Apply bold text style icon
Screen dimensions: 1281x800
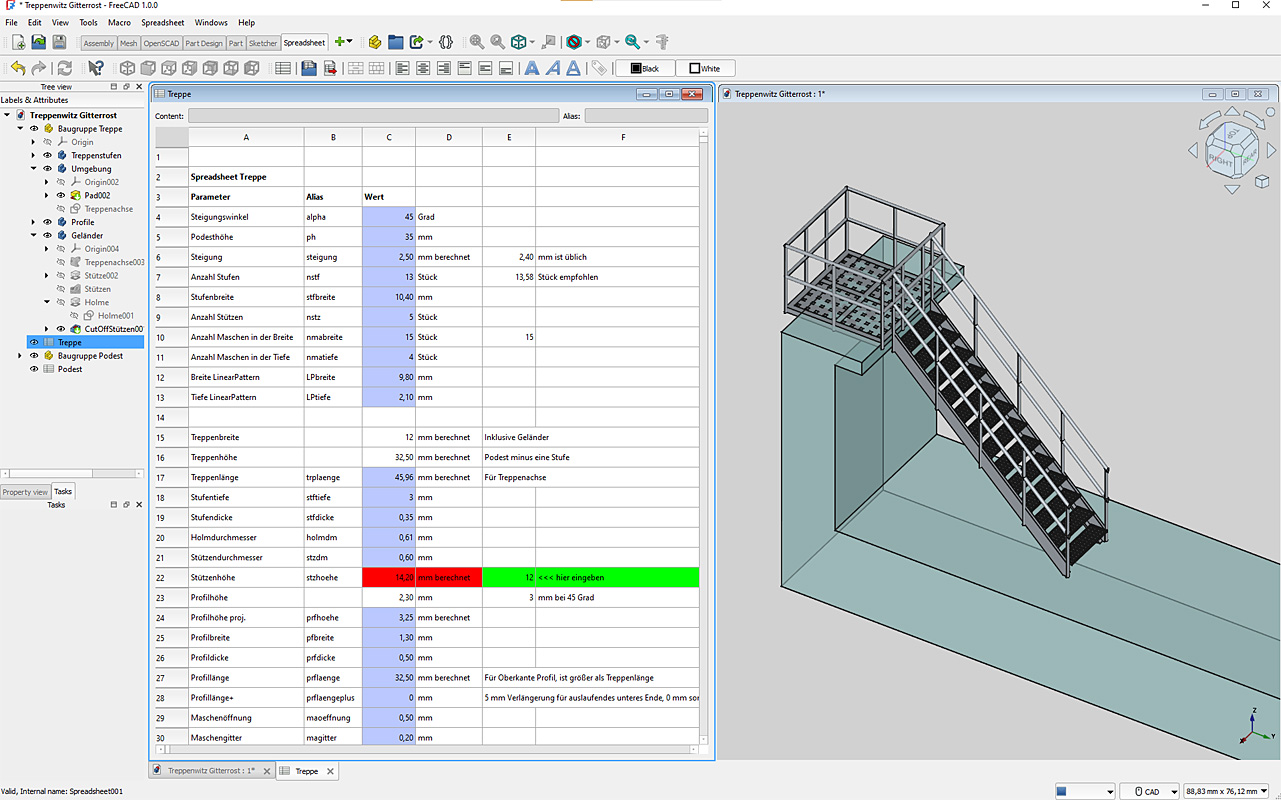(532, 68)
